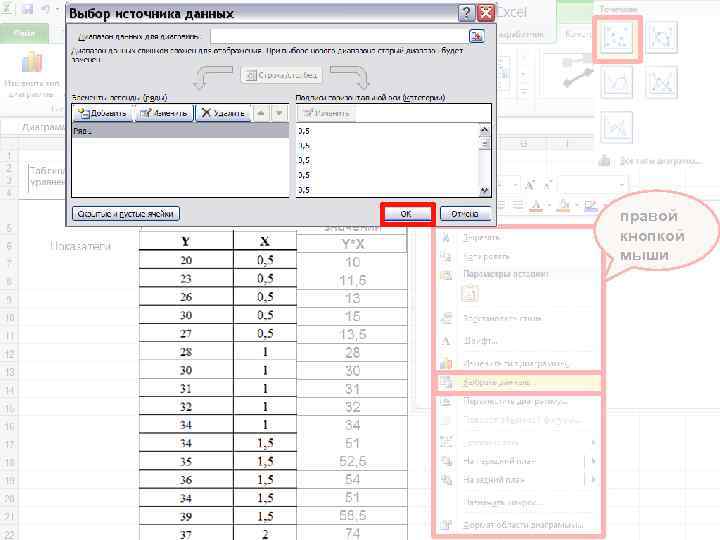Select the Y column header cell
The image size is (720, 540).
(x=186, y=241)
